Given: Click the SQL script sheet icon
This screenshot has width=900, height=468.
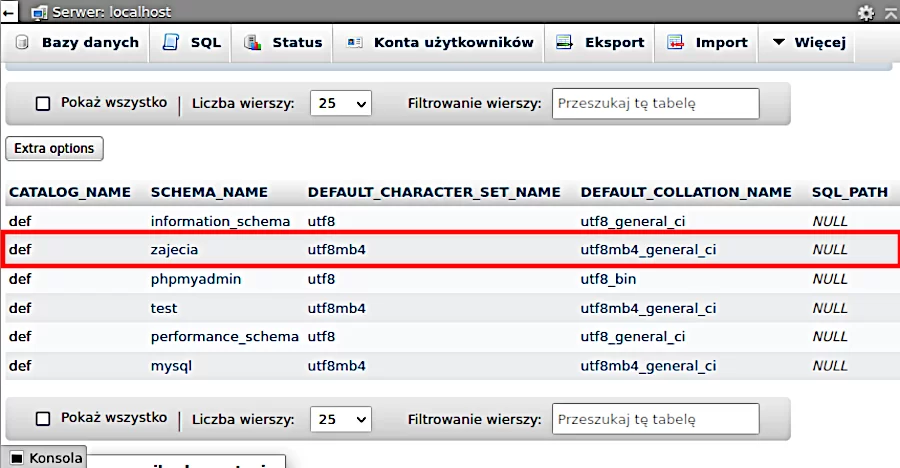Looking at the screenshot, I should (x=170, y=42).
